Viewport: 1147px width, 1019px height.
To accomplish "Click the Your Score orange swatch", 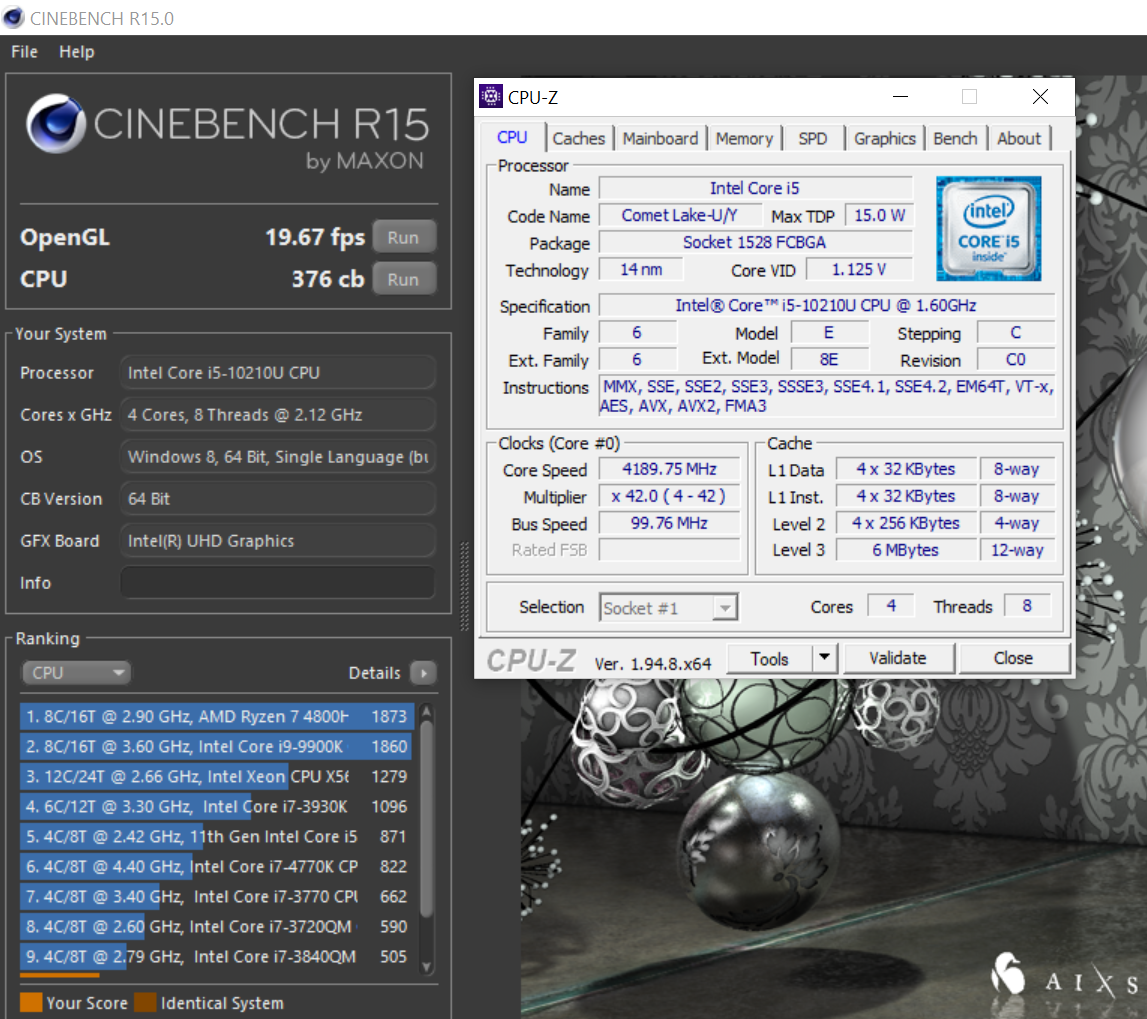I will (x=31, y=1002).
